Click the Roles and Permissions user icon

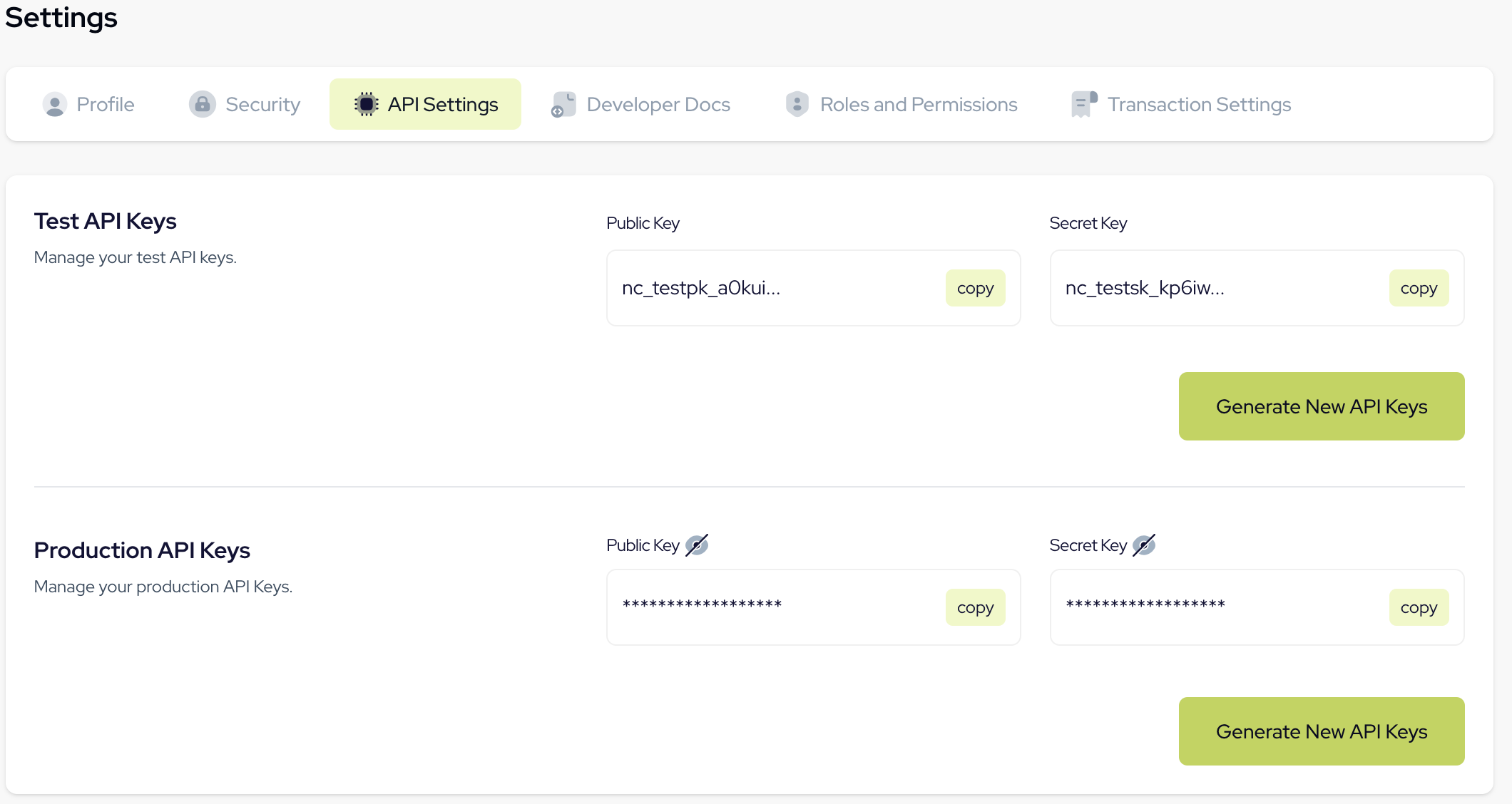797,104
